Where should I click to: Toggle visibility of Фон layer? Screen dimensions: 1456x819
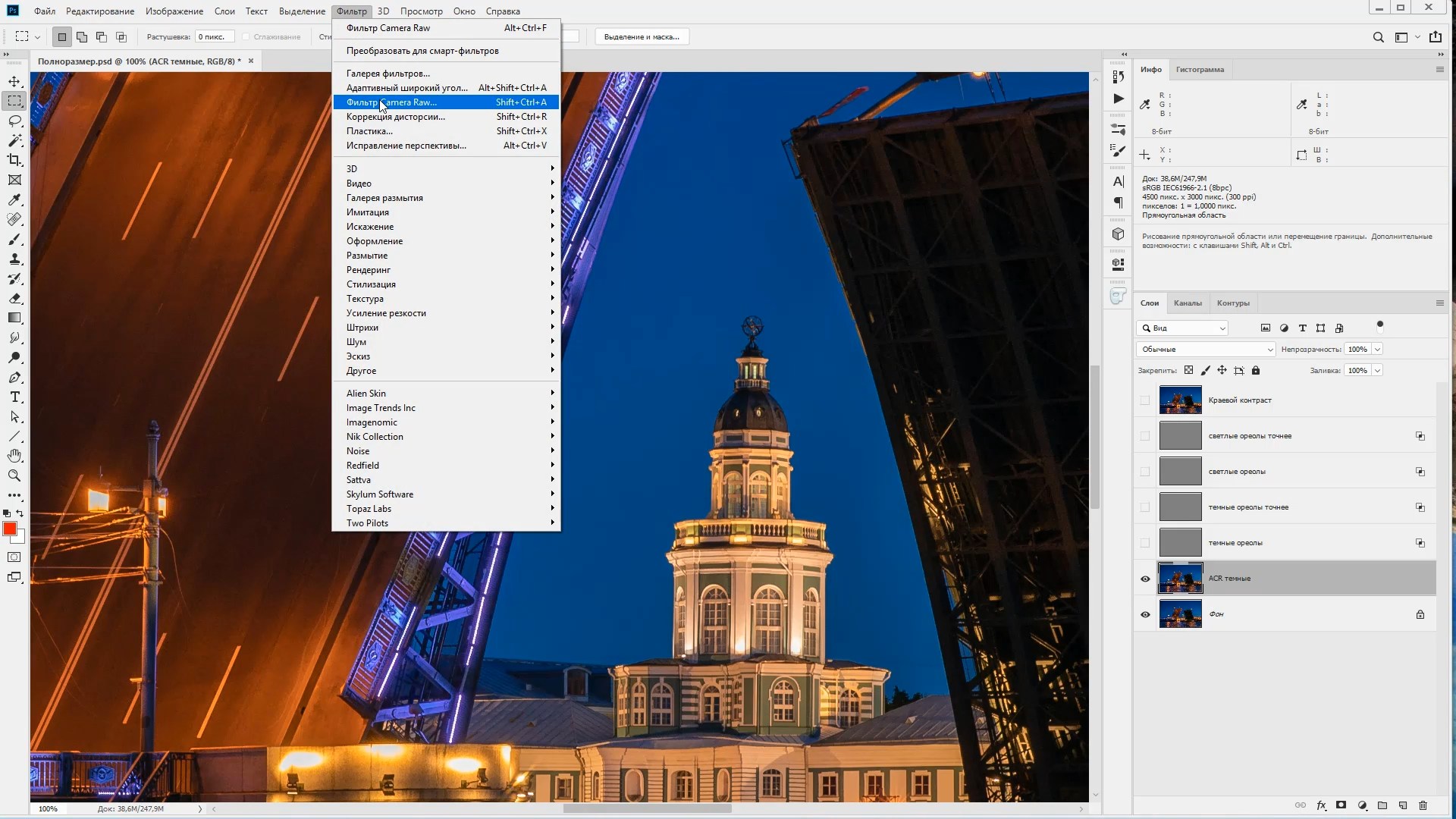[1145, 614]
